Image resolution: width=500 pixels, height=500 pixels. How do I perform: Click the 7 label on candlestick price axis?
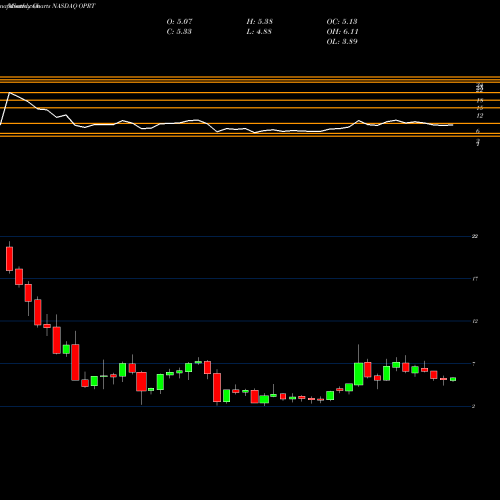474,364
